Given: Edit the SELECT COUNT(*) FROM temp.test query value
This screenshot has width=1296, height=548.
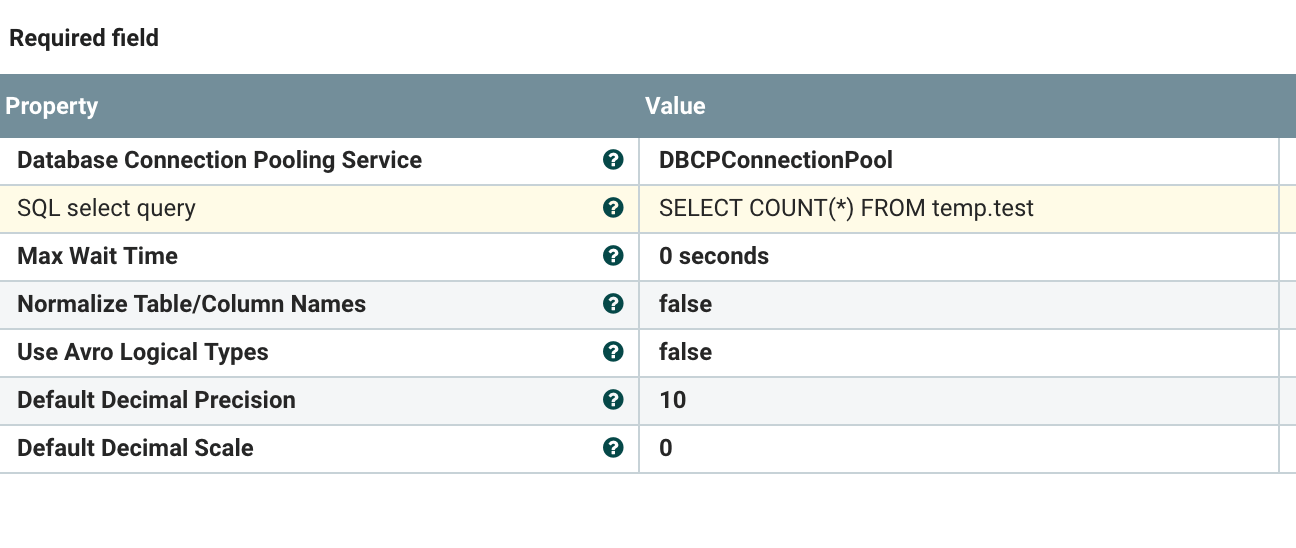Looking at the screenshot, I should point(846,208).
